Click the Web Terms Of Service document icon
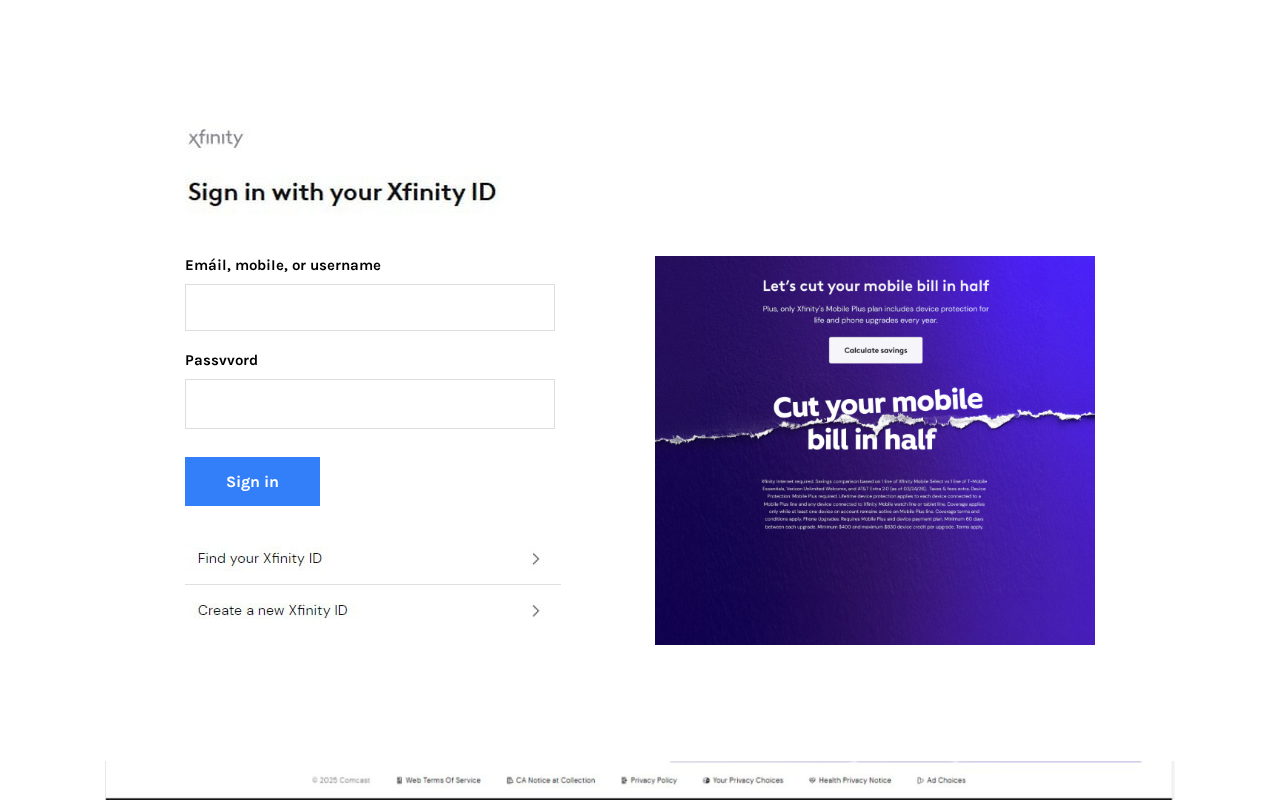This screenshot has width=1280, height=800. coord(399,780)
